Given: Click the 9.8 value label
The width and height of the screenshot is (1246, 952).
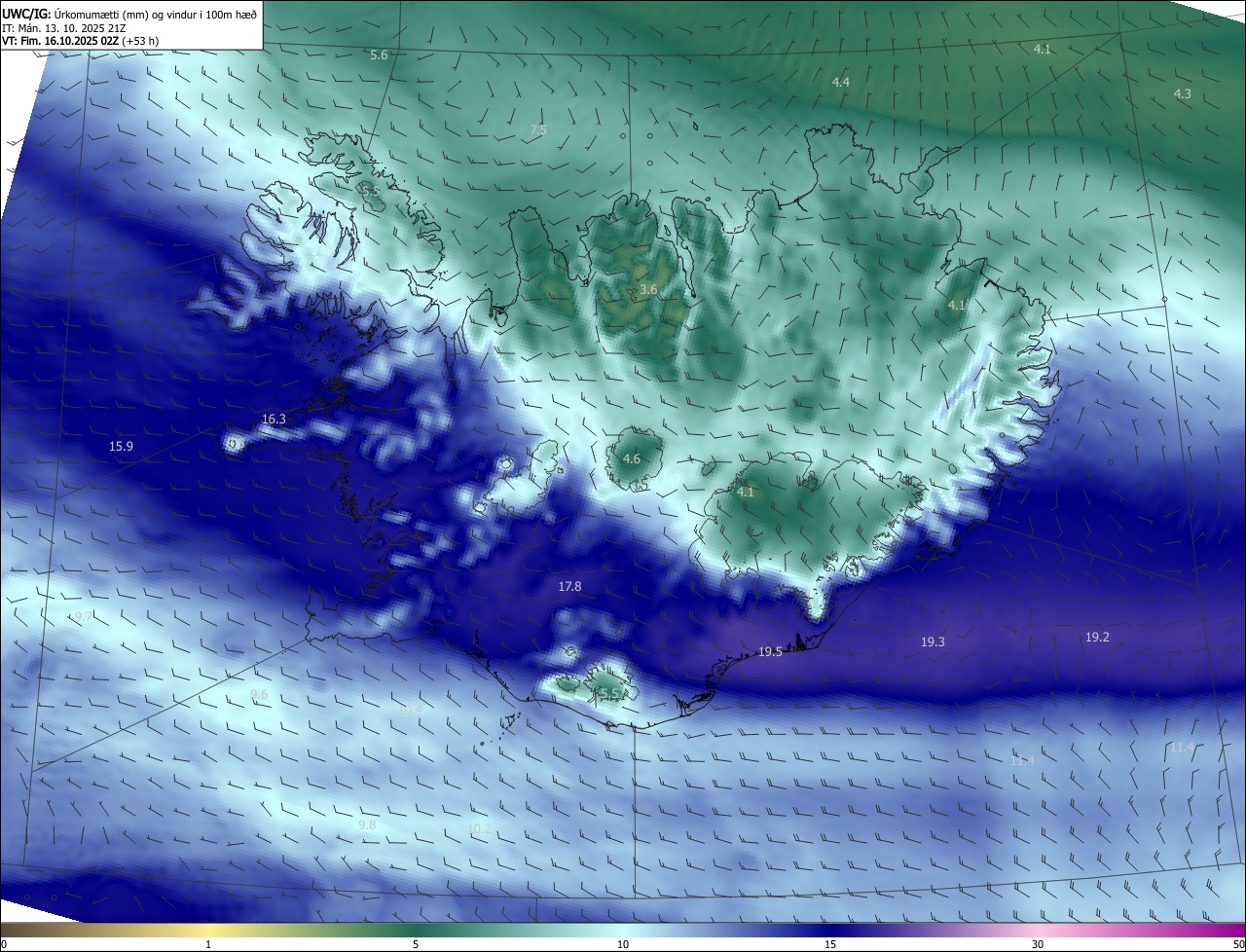Looking at the screenshot, I should click(367, 825).
